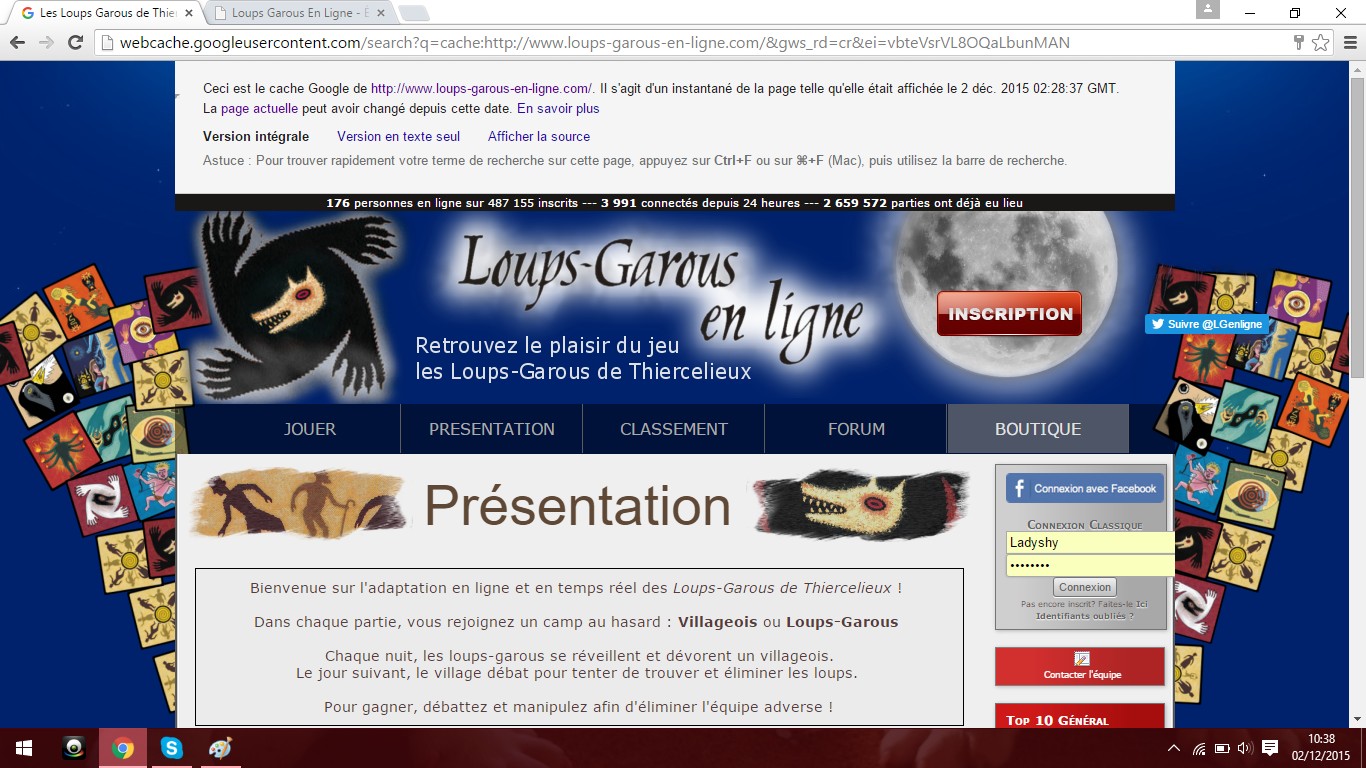Click the 'Afficher la source' link
This screenshot has height=768, width=1366.
[x=539, y=136]
